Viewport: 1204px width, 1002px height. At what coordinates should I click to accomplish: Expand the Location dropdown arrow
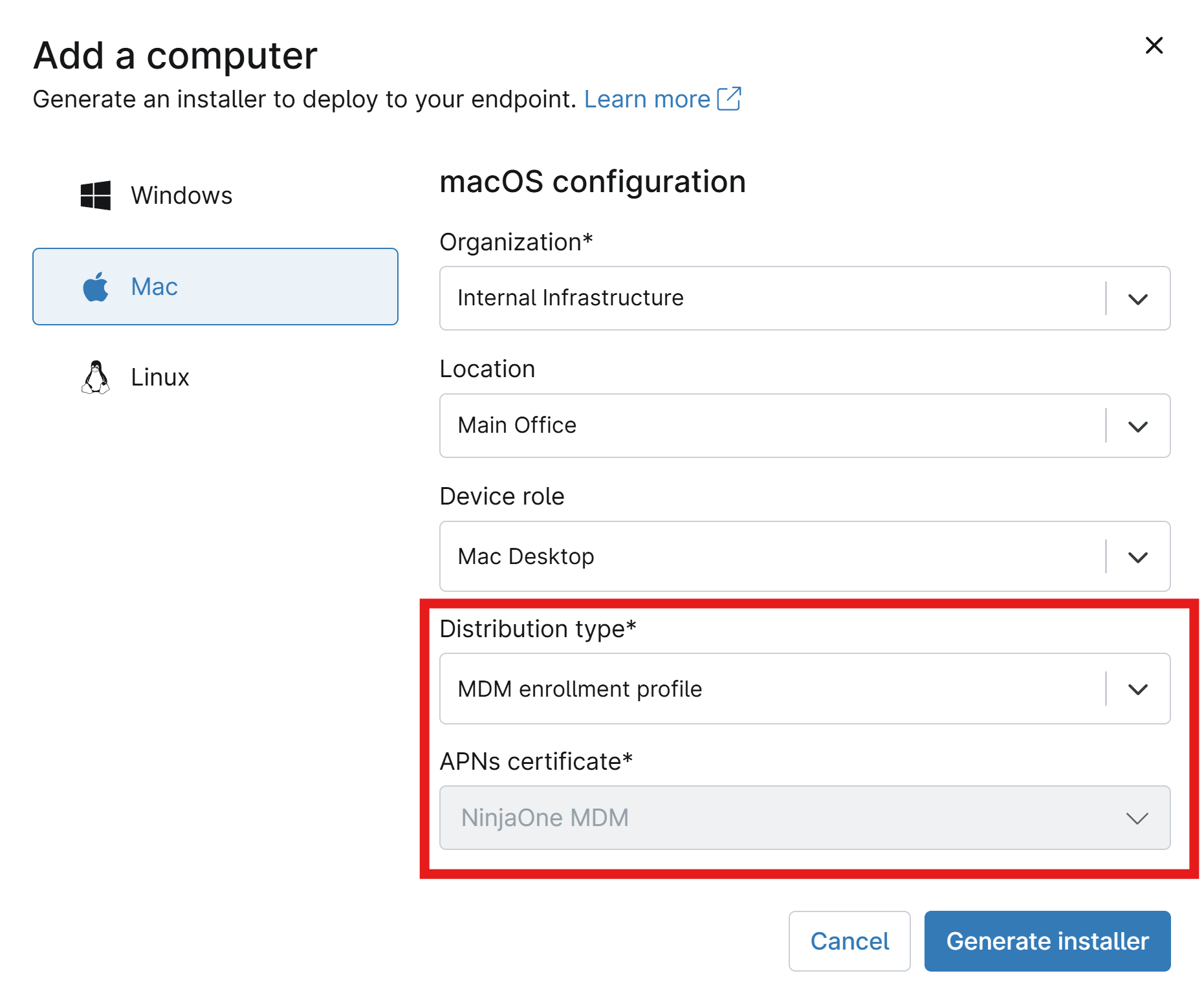tap(1138, 426)
